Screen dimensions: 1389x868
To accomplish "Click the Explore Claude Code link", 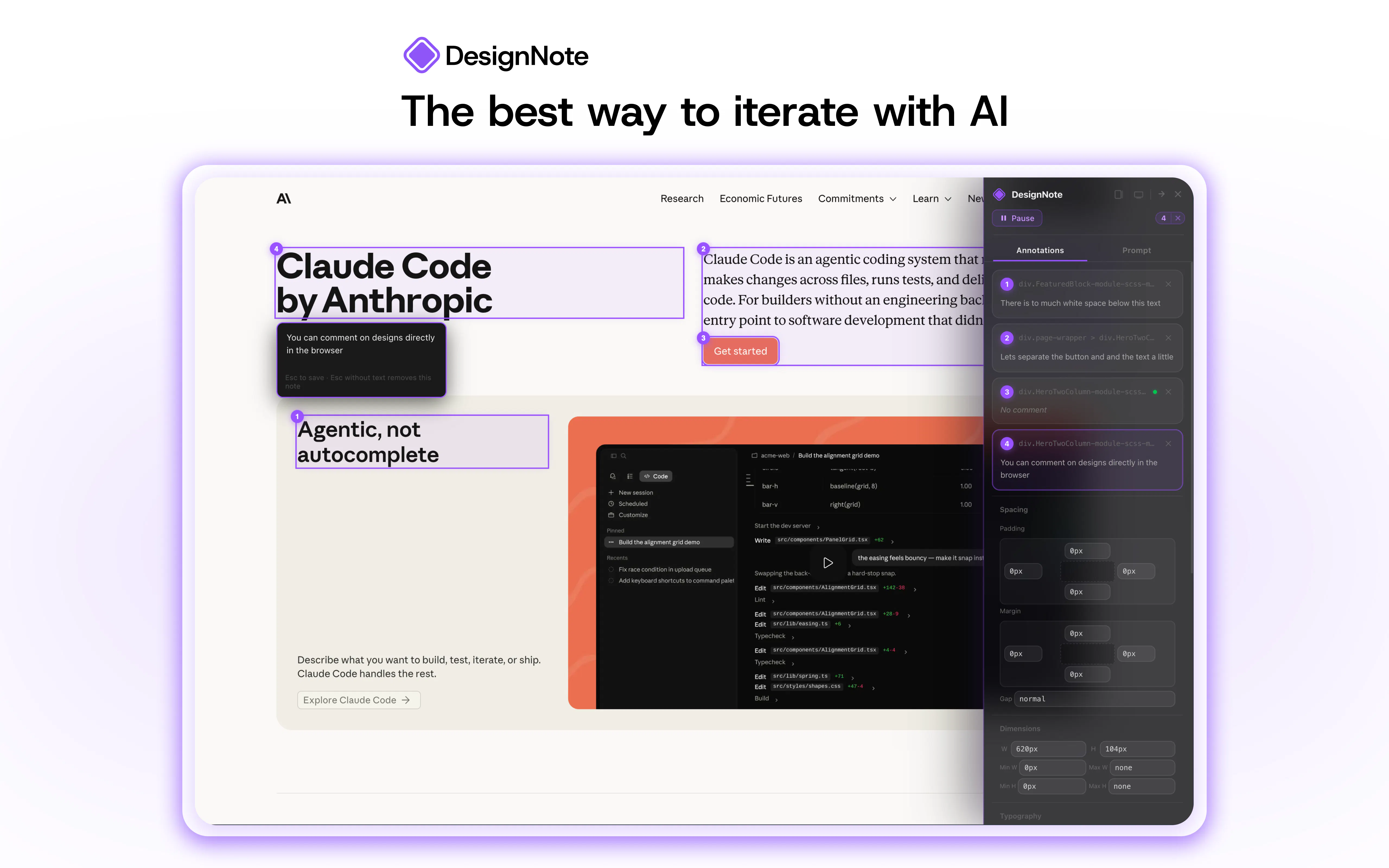I will 359,700.
